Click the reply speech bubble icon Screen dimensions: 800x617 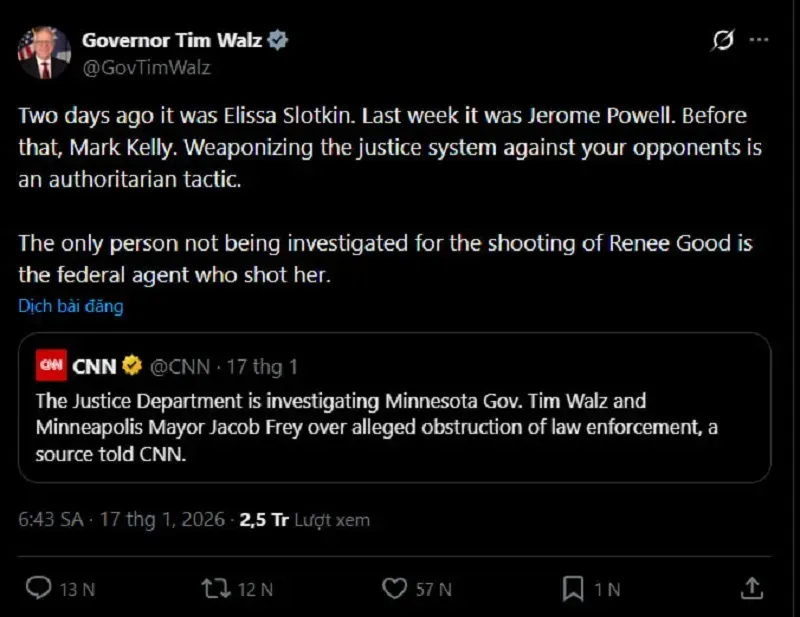(x=38, y=588)
